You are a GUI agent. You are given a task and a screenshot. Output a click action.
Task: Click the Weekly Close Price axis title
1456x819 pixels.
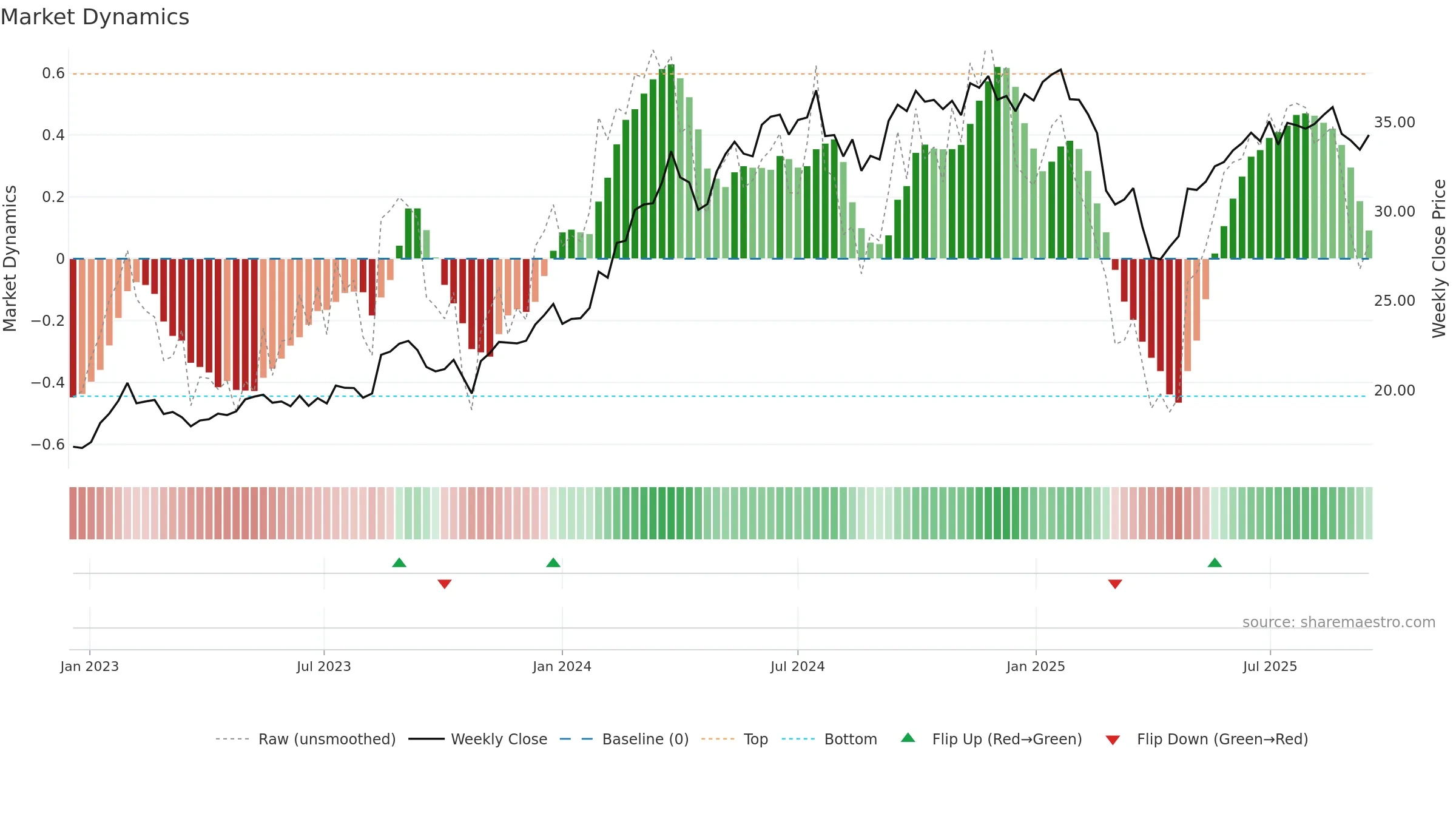click(x=1439, y=258)
